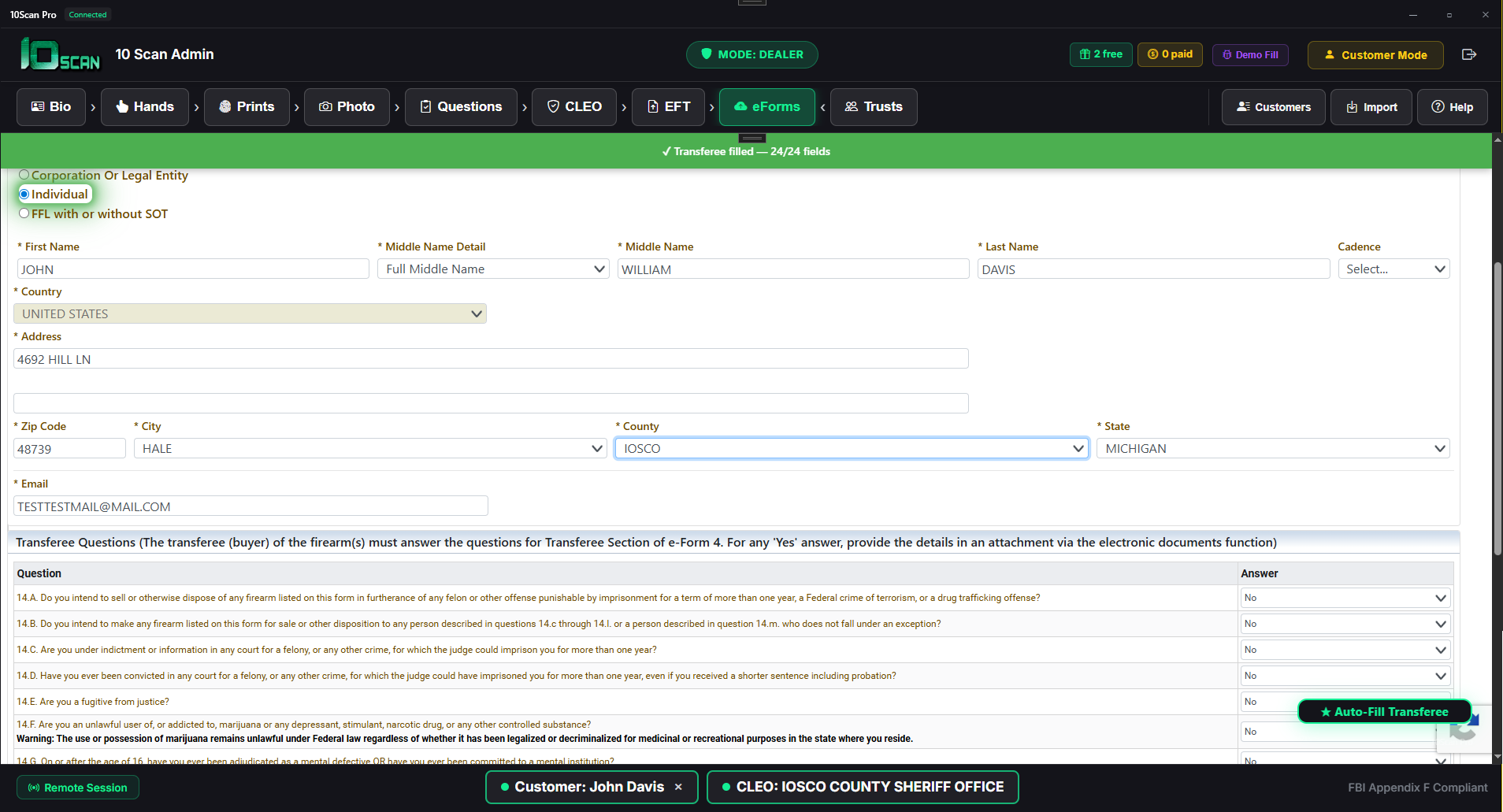
Task: Click the Middle Name field
Action: (793, 269)
